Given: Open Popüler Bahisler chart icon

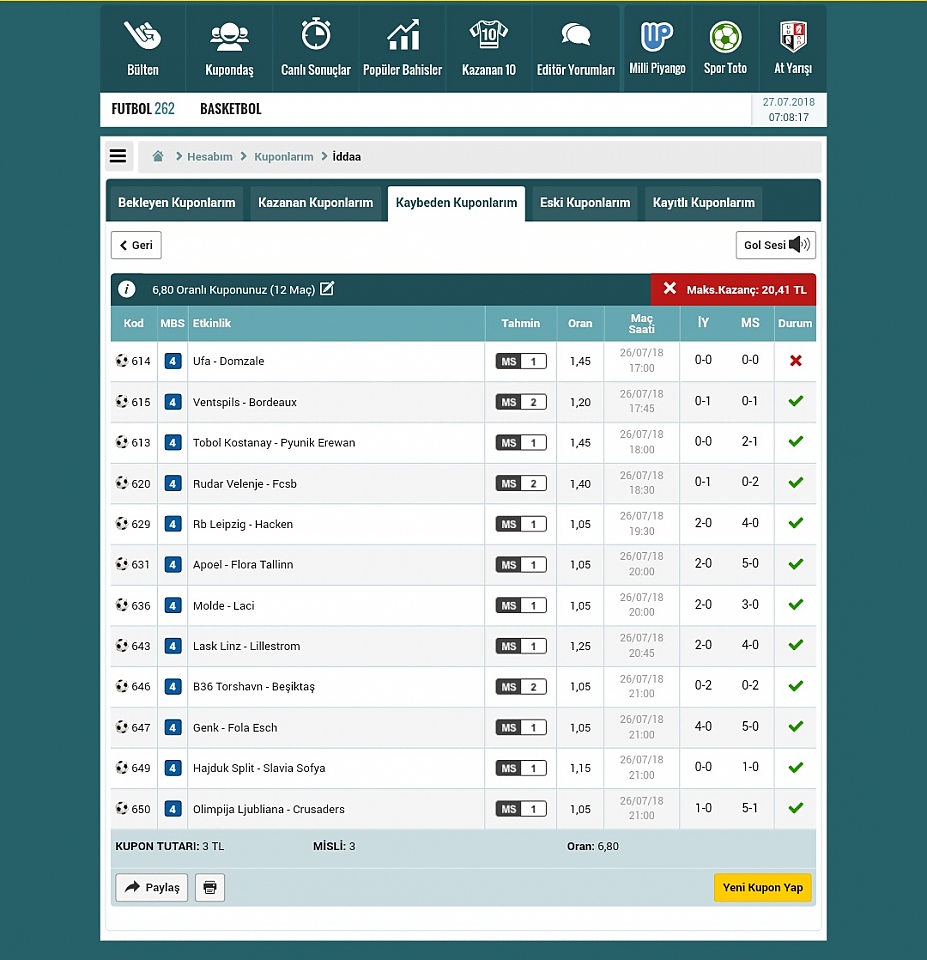Looking at the screenshot, I should click(x=403, y=34).
